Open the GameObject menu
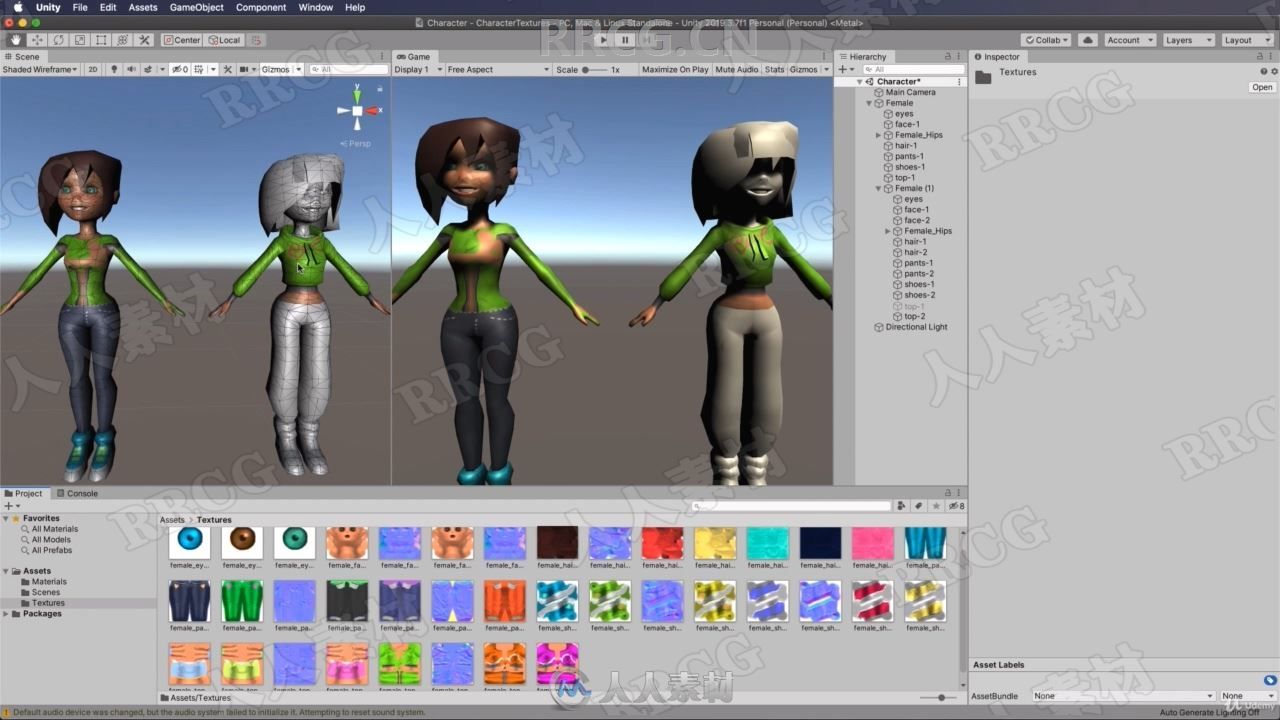Image resolution: width=1280 pixels, height=720 pixels. (x=196, y=7)
